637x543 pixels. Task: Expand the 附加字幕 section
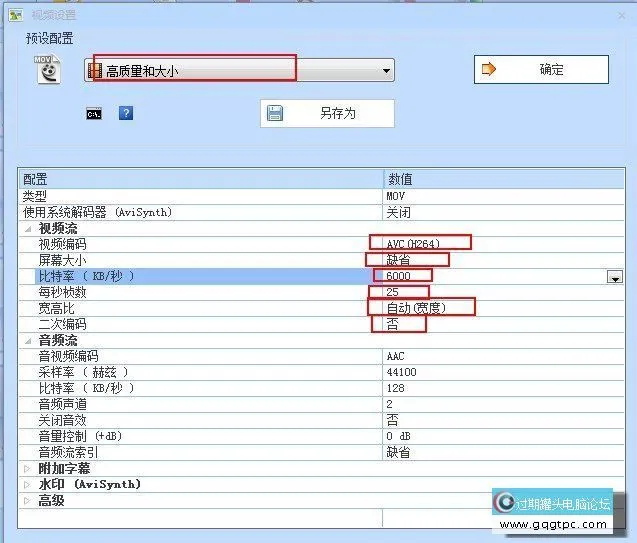pyautogui.click(x=27, y=469)
